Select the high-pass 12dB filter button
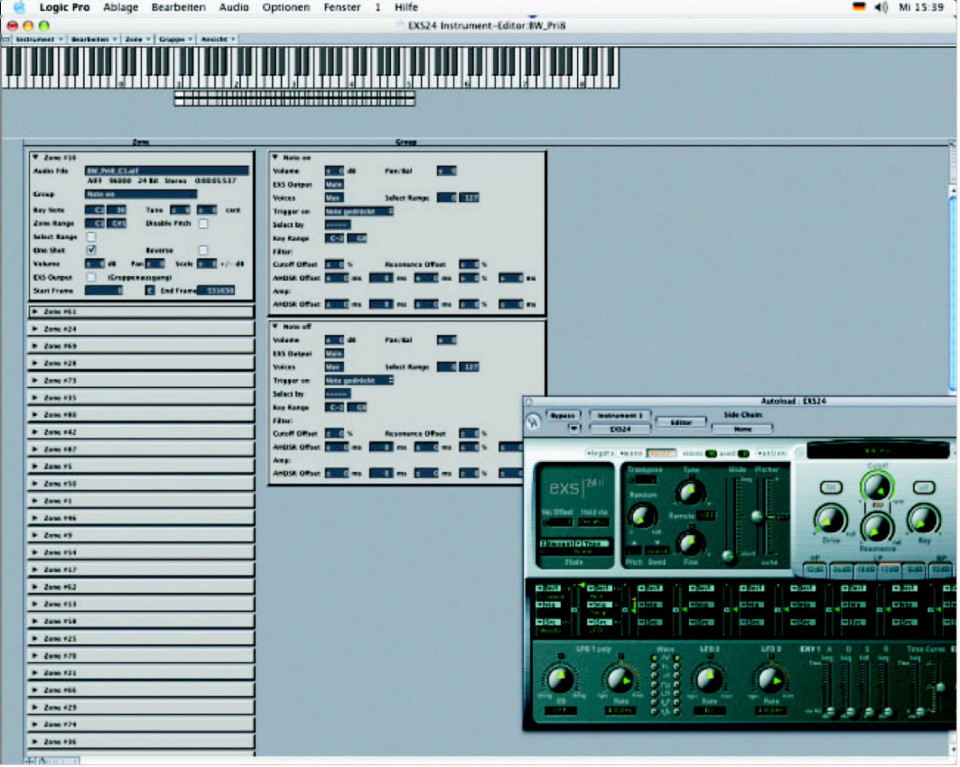The image size is (960, 767). (x=815, y=570)
